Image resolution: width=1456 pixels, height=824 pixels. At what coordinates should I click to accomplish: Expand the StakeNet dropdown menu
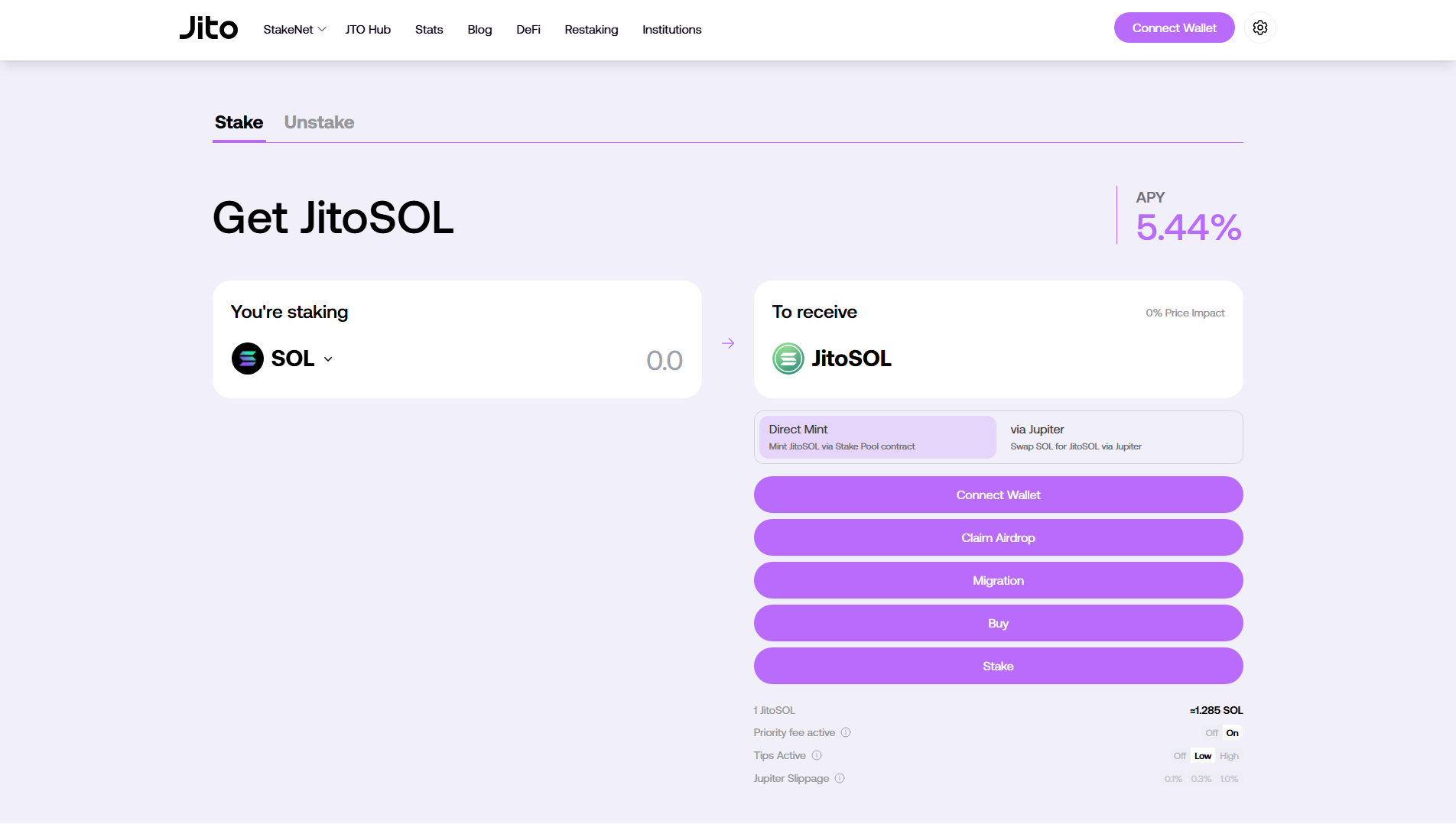(x=294, y=29)
